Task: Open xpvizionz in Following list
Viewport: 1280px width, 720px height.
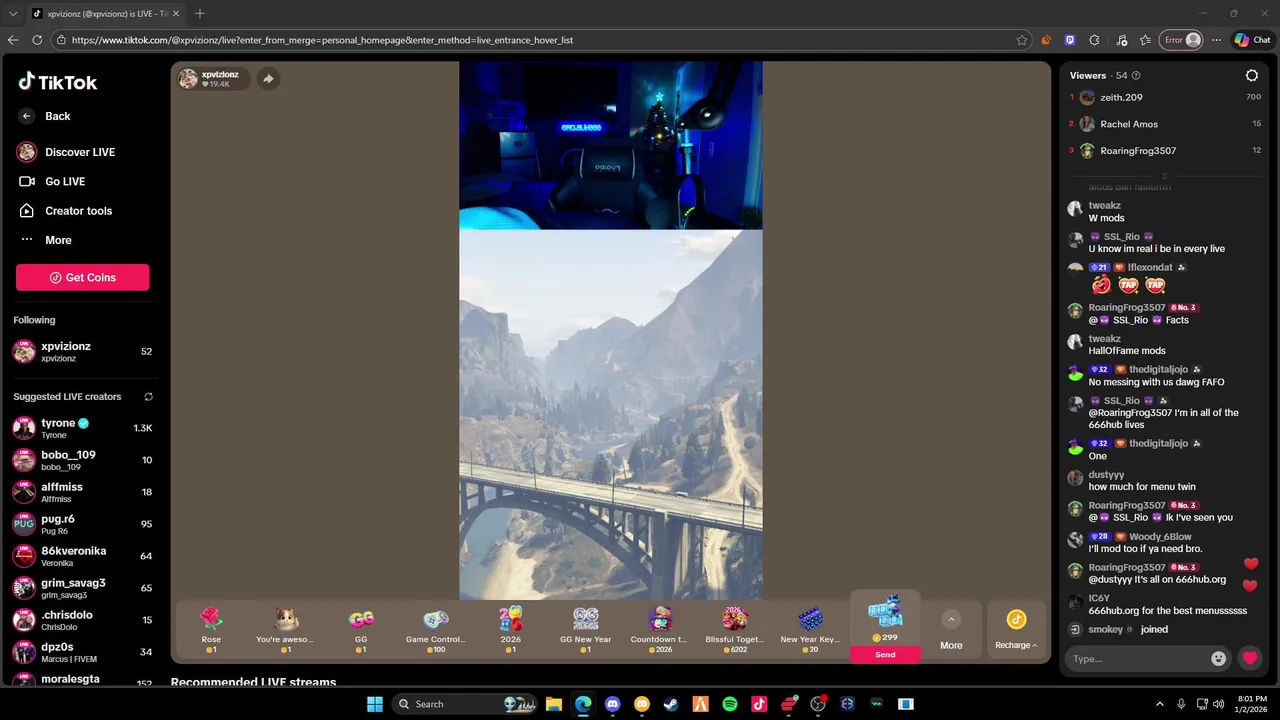Action: coord(82,351)
